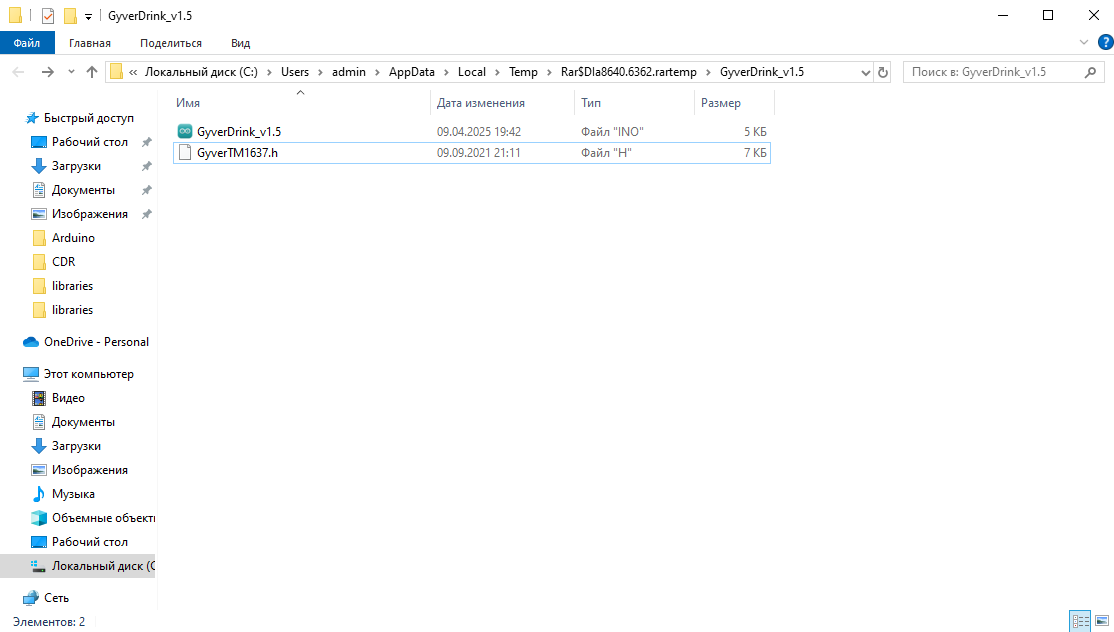Sort files by the Size column

(x=721, y=103)
